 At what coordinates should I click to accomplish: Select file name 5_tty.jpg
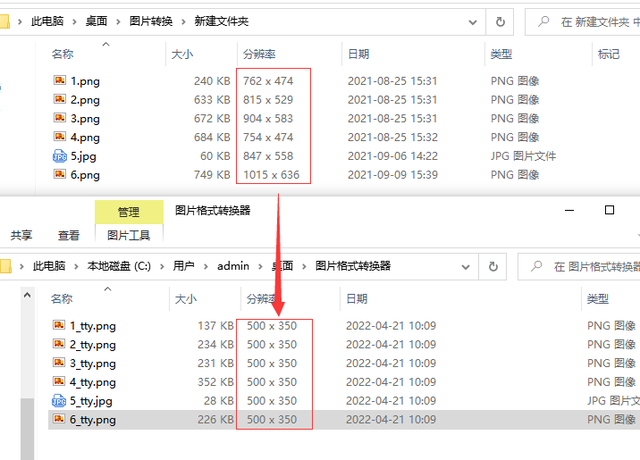click(91, 401)
